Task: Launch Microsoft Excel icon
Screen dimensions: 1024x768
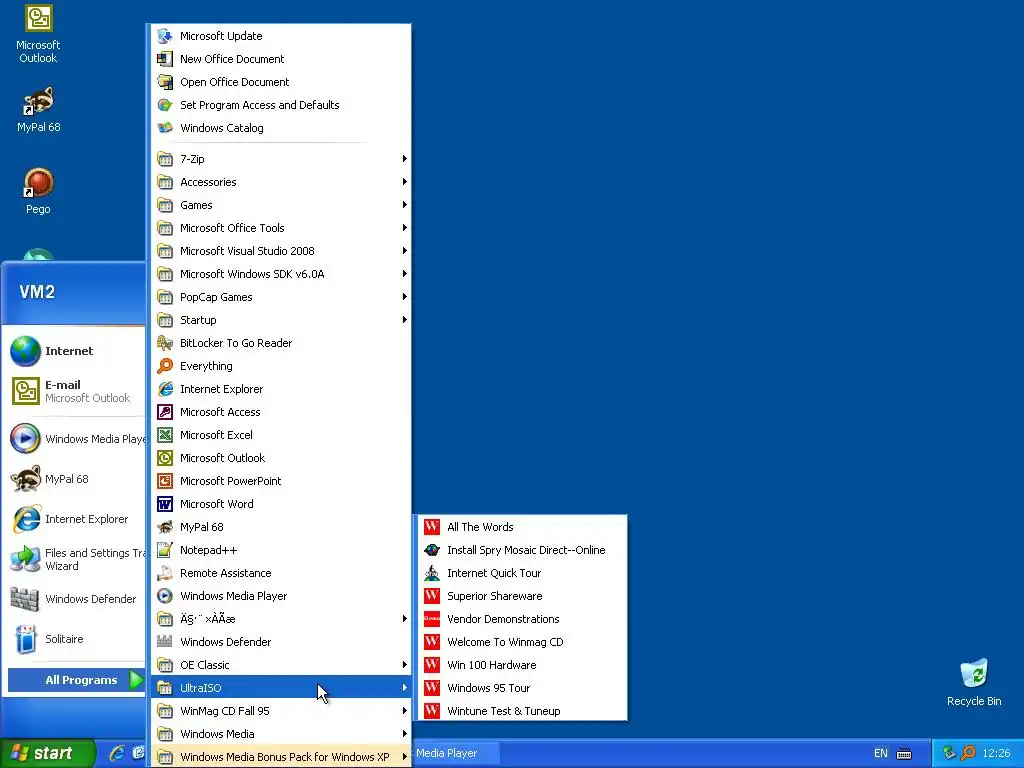Action: click(165, 435)
